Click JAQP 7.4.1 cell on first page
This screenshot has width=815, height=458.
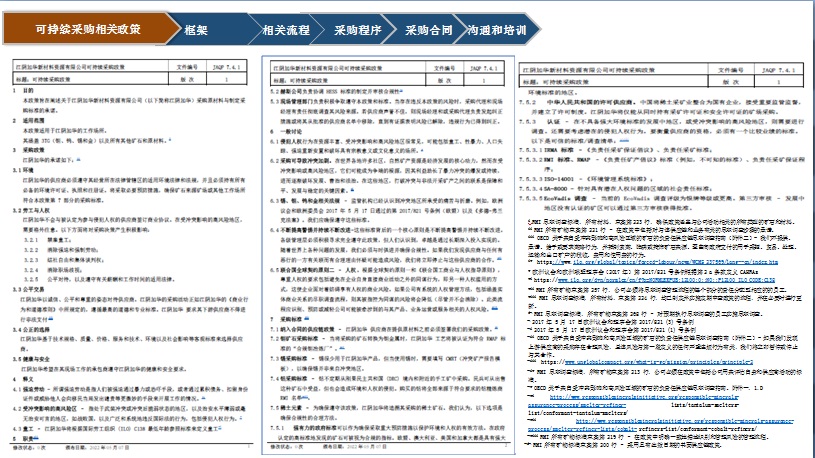coord(226,67)
